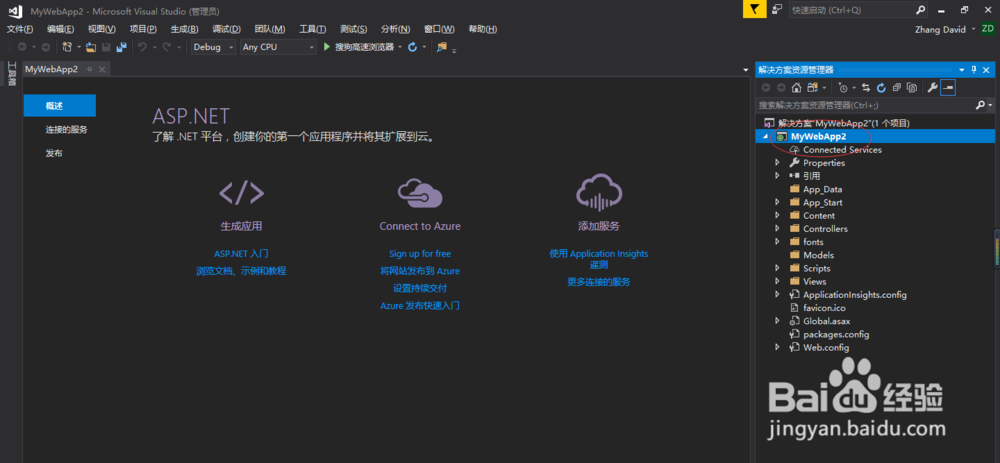Expand the Properties node
Image resolution: width=1000 pixels, height=463 pixels.
click(777, 163)
